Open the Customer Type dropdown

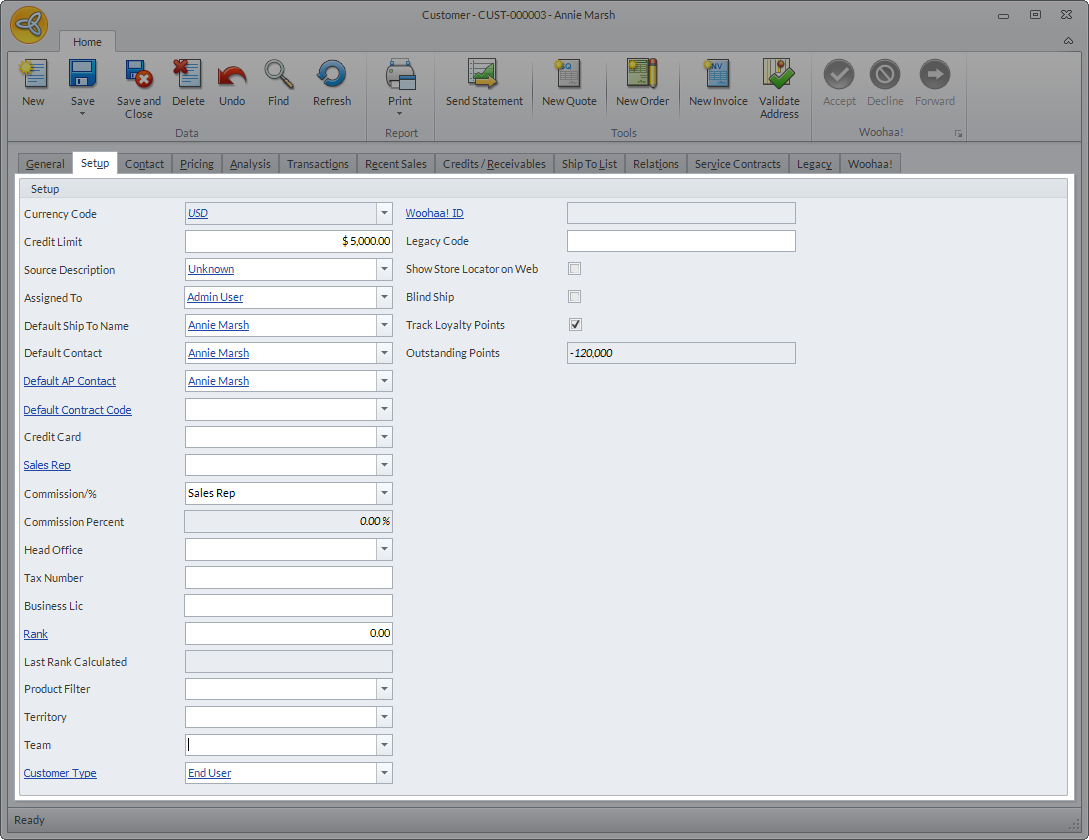click(384, 773)
